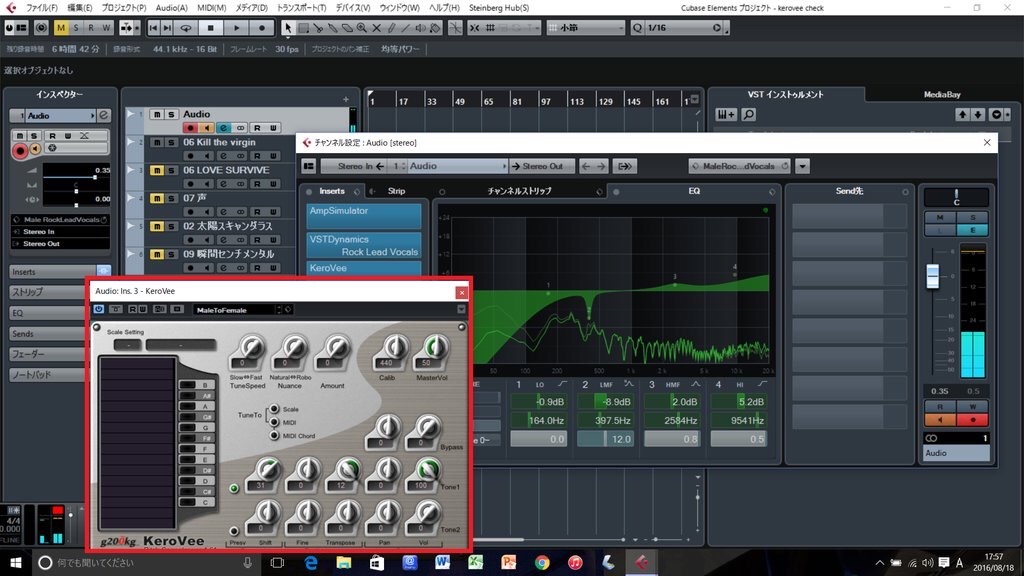
Task: Expand the Audio track disclosure triangle
Action: 130,114
